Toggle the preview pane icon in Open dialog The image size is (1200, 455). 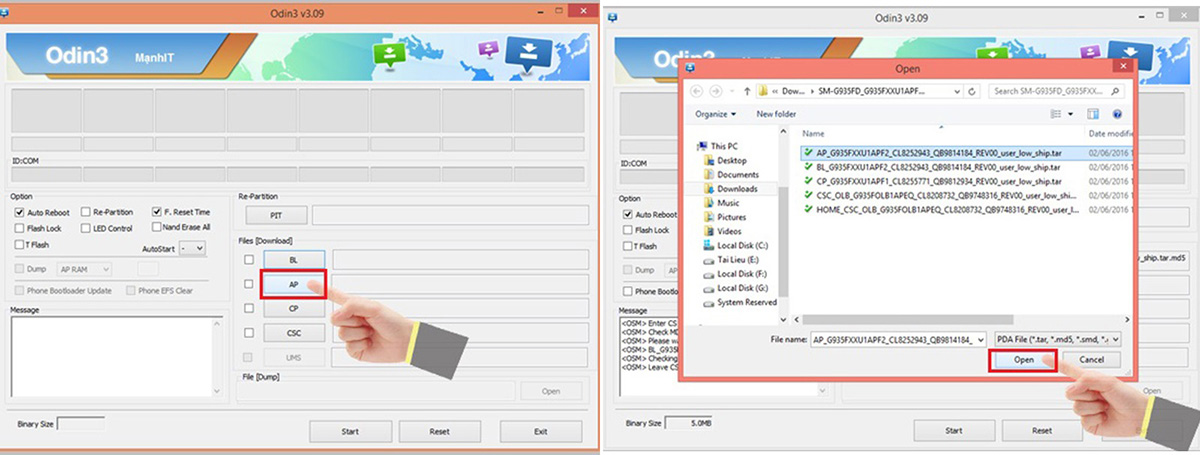[1093, 114]
